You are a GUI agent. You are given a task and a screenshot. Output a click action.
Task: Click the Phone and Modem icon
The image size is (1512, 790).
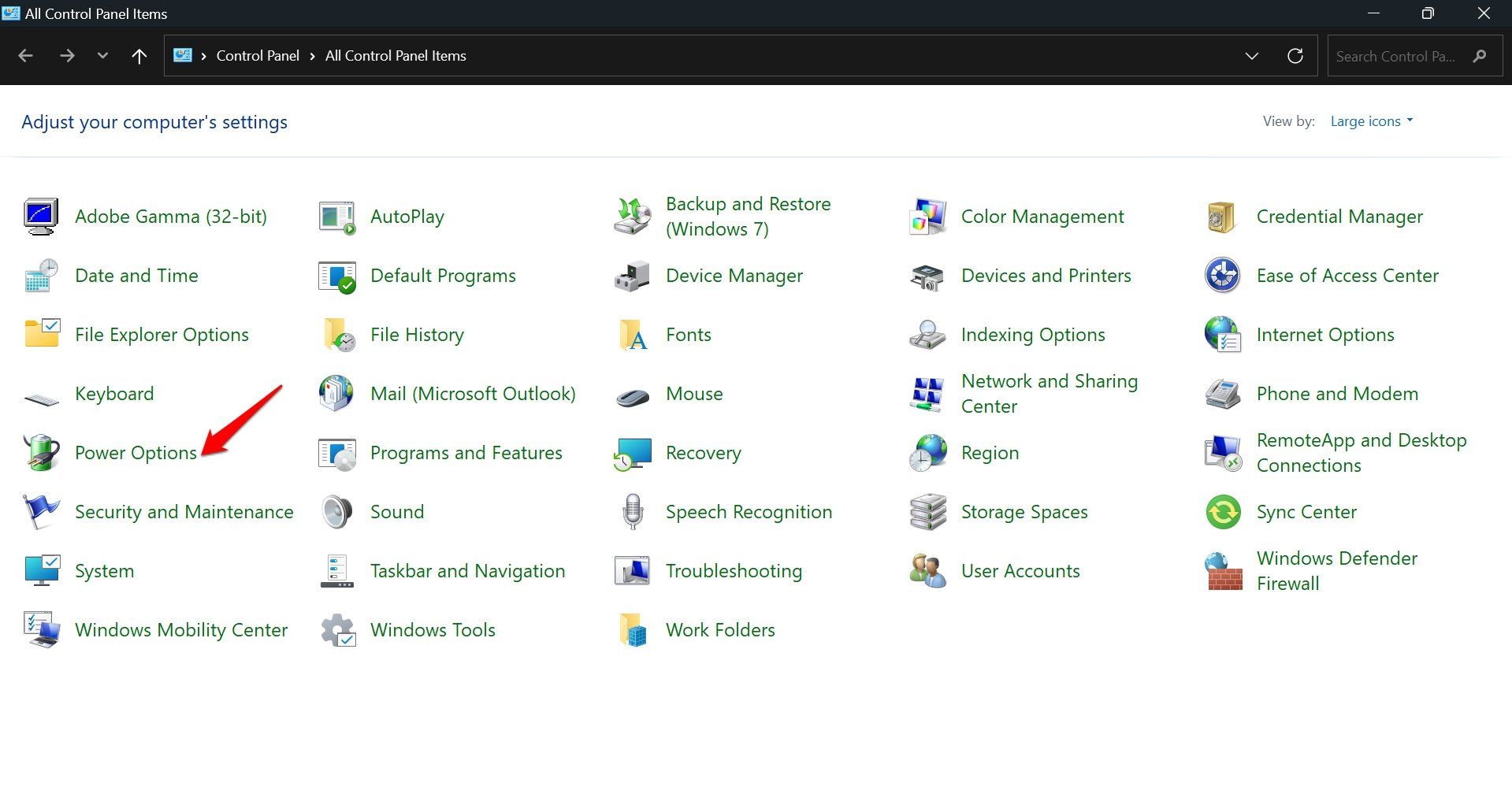click(x=1223, y=394)
